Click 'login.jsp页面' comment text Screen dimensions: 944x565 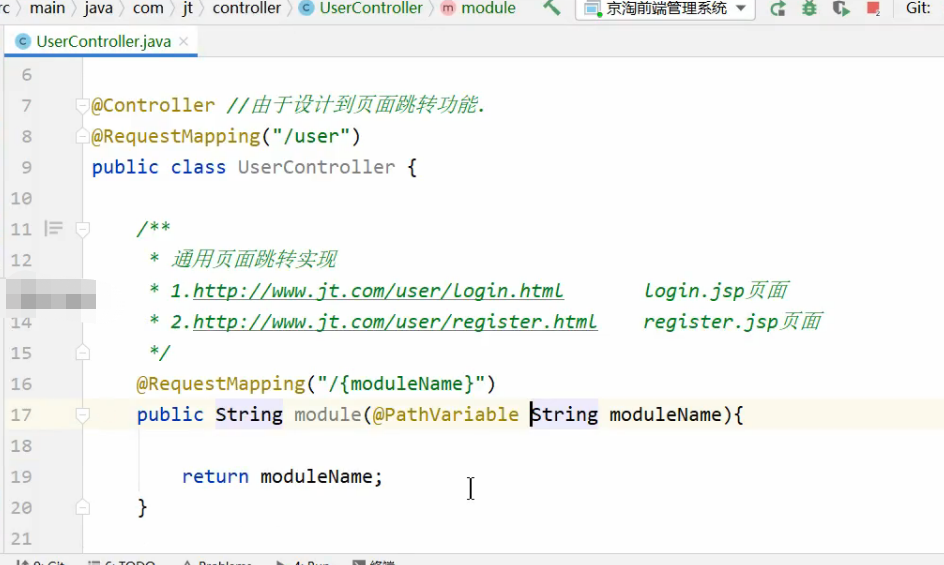[x=716, y=291]
